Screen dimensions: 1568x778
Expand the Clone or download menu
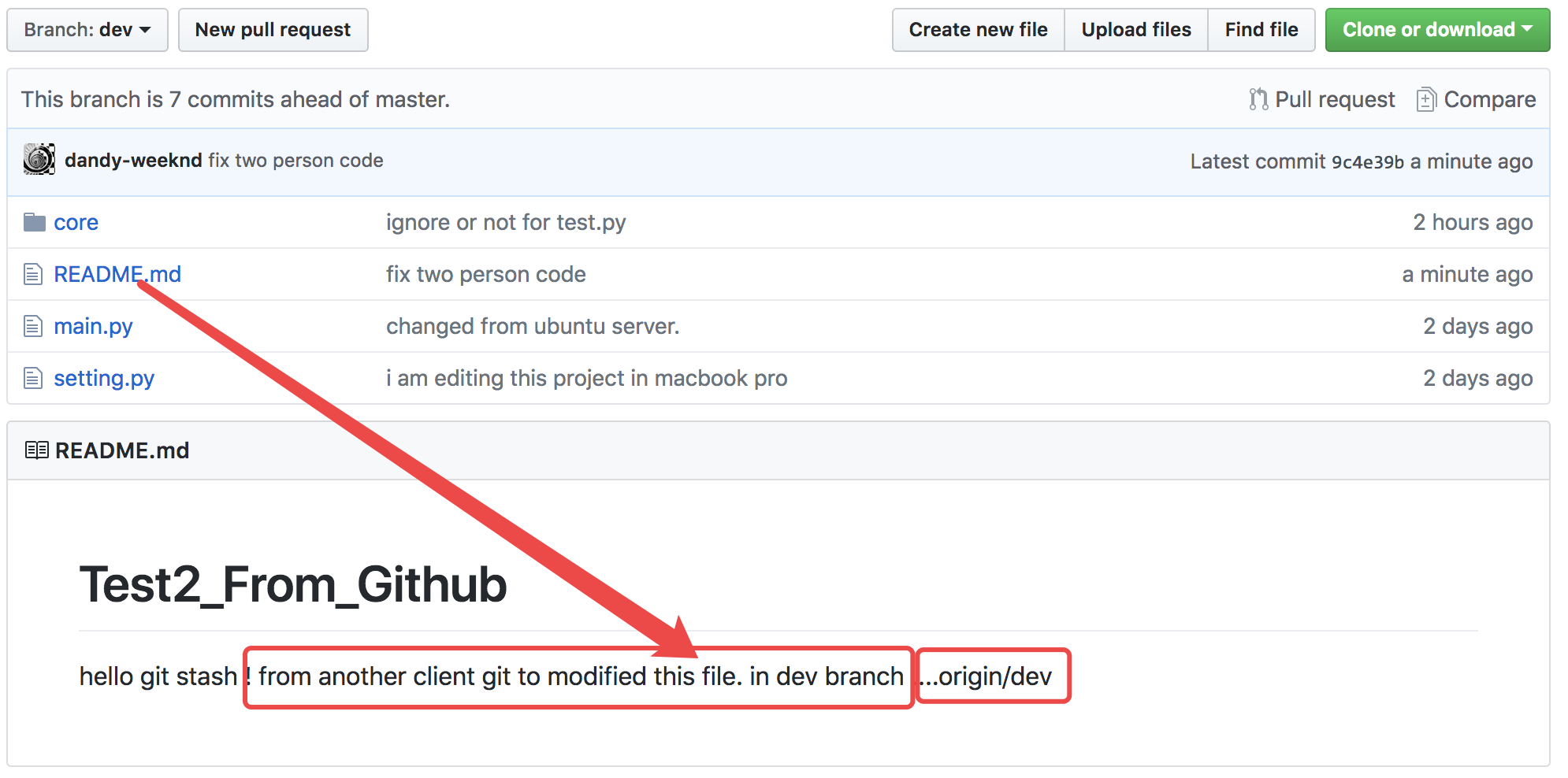(1437, 30)
